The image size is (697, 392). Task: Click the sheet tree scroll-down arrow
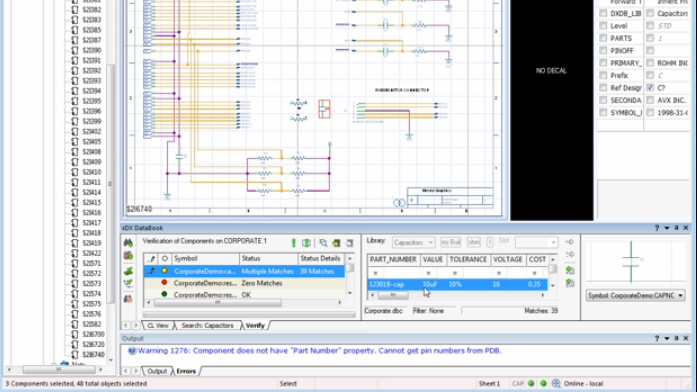pos(111,360)
